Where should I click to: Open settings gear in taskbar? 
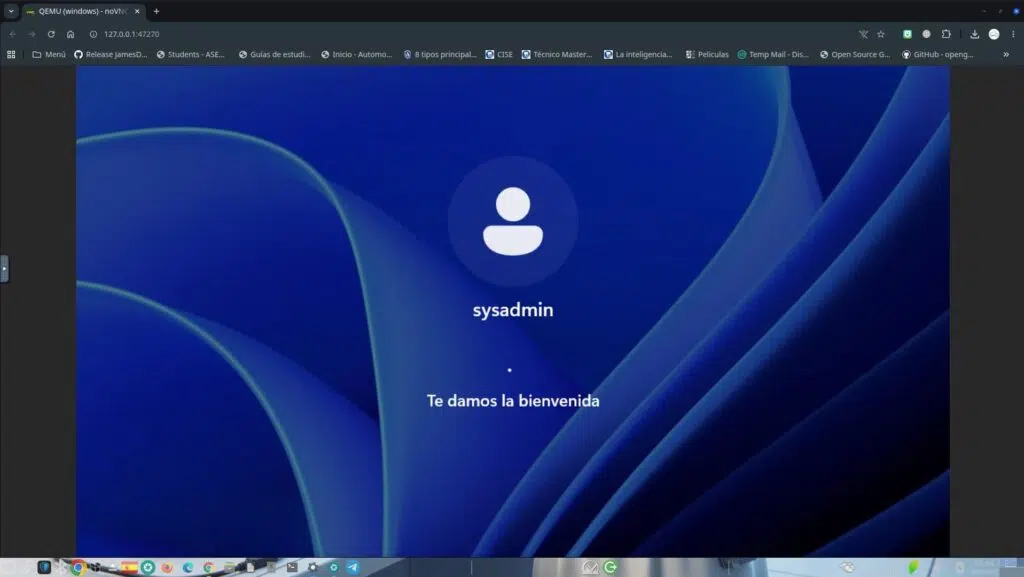(x=312, y=567)
